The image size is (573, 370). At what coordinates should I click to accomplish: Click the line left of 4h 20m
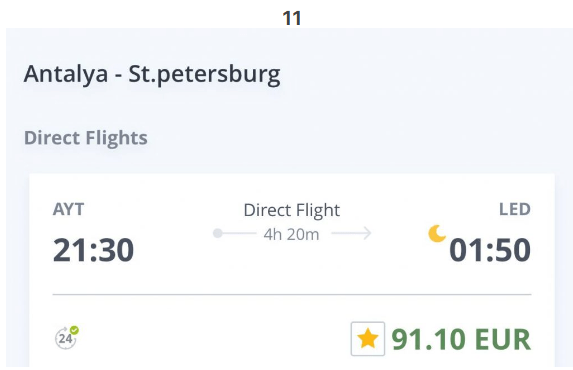(237, 233)
